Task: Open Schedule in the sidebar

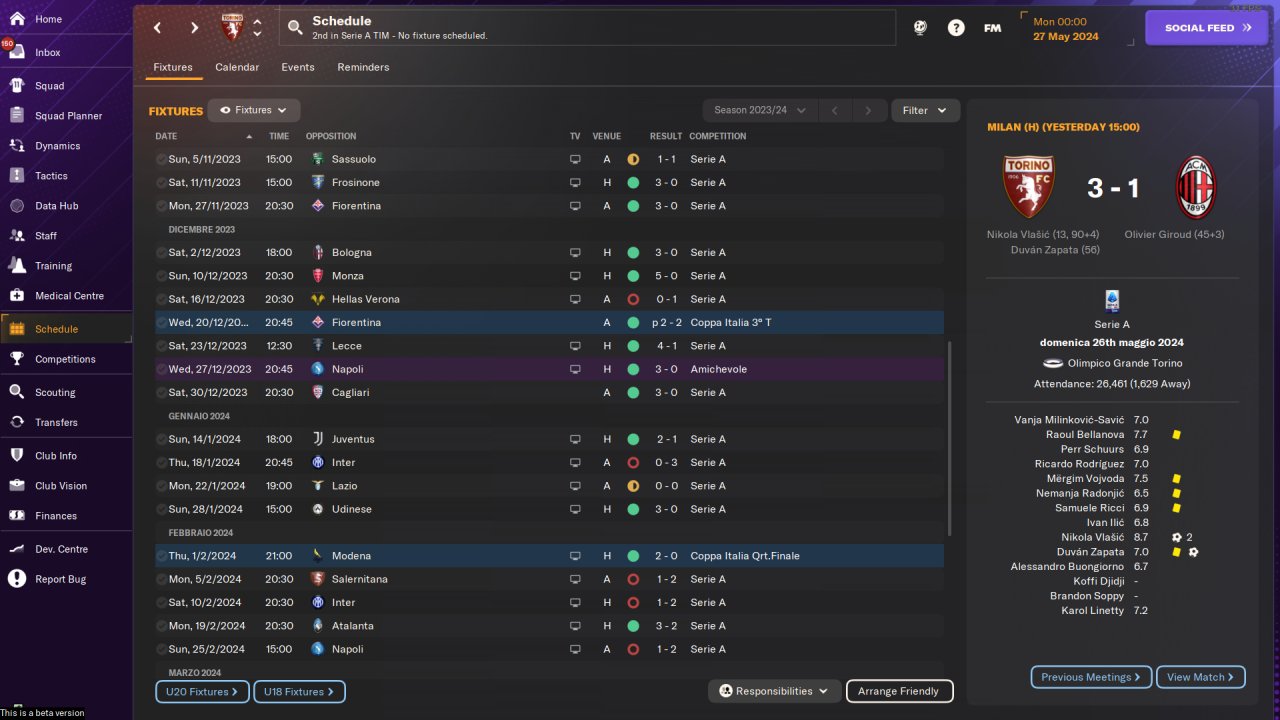Action: coord(66,329)
